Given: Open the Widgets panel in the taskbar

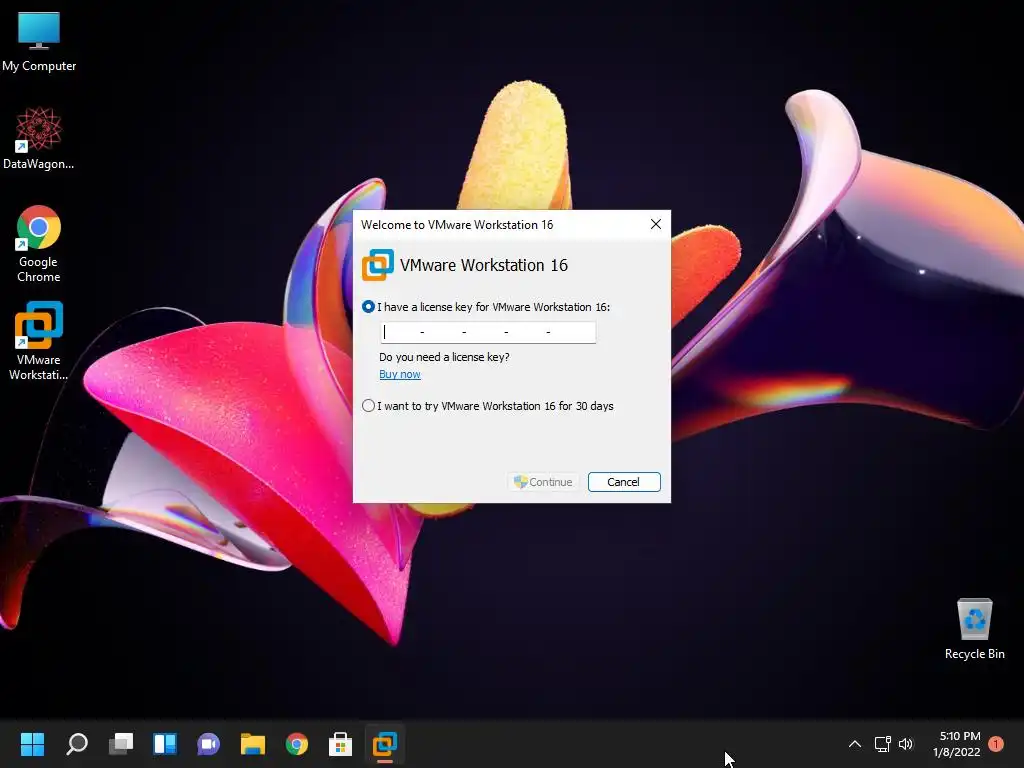Looking at the screenshot, I should click(165, 744).
